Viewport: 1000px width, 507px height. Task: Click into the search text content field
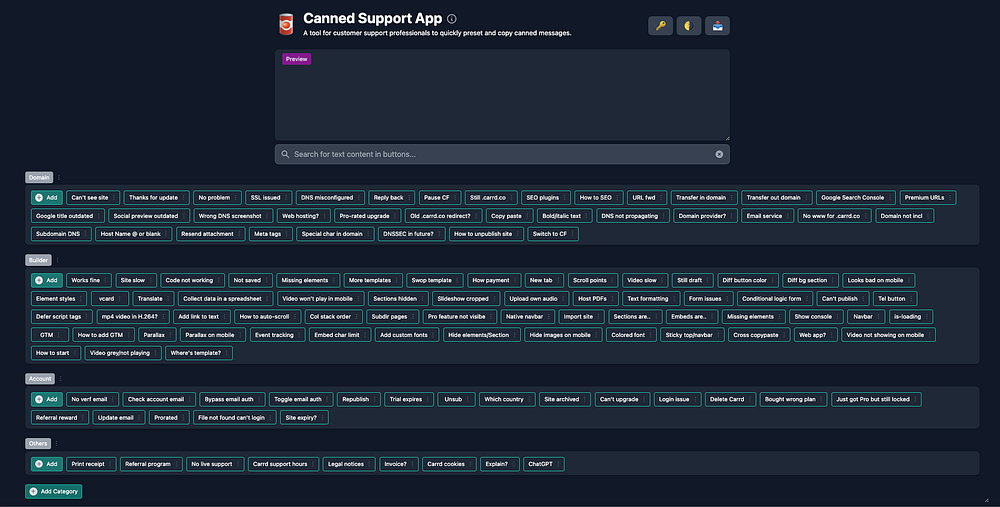502,154
